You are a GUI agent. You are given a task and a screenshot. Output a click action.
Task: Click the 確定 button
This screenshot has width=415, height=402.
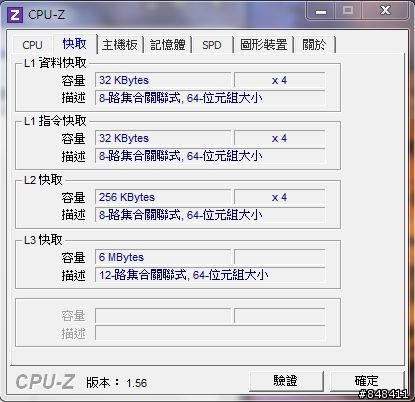click(367, 381)
